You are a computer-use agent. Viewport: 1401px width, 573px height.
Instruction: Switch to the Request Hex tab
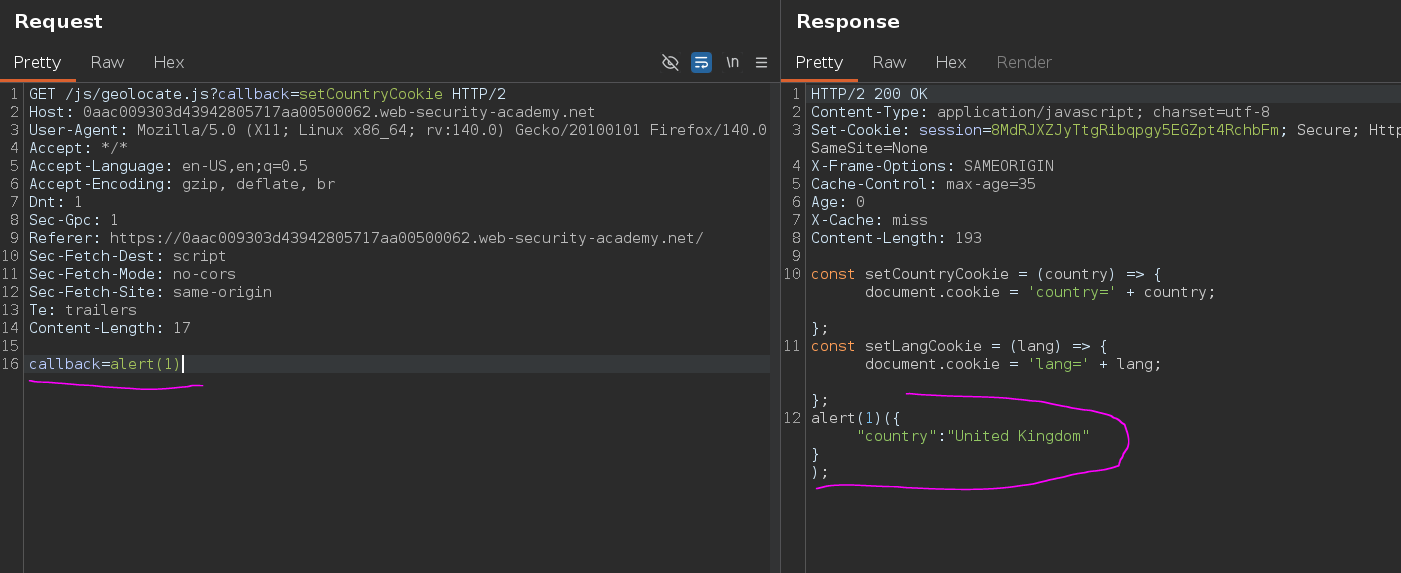(x=169, y=62)
